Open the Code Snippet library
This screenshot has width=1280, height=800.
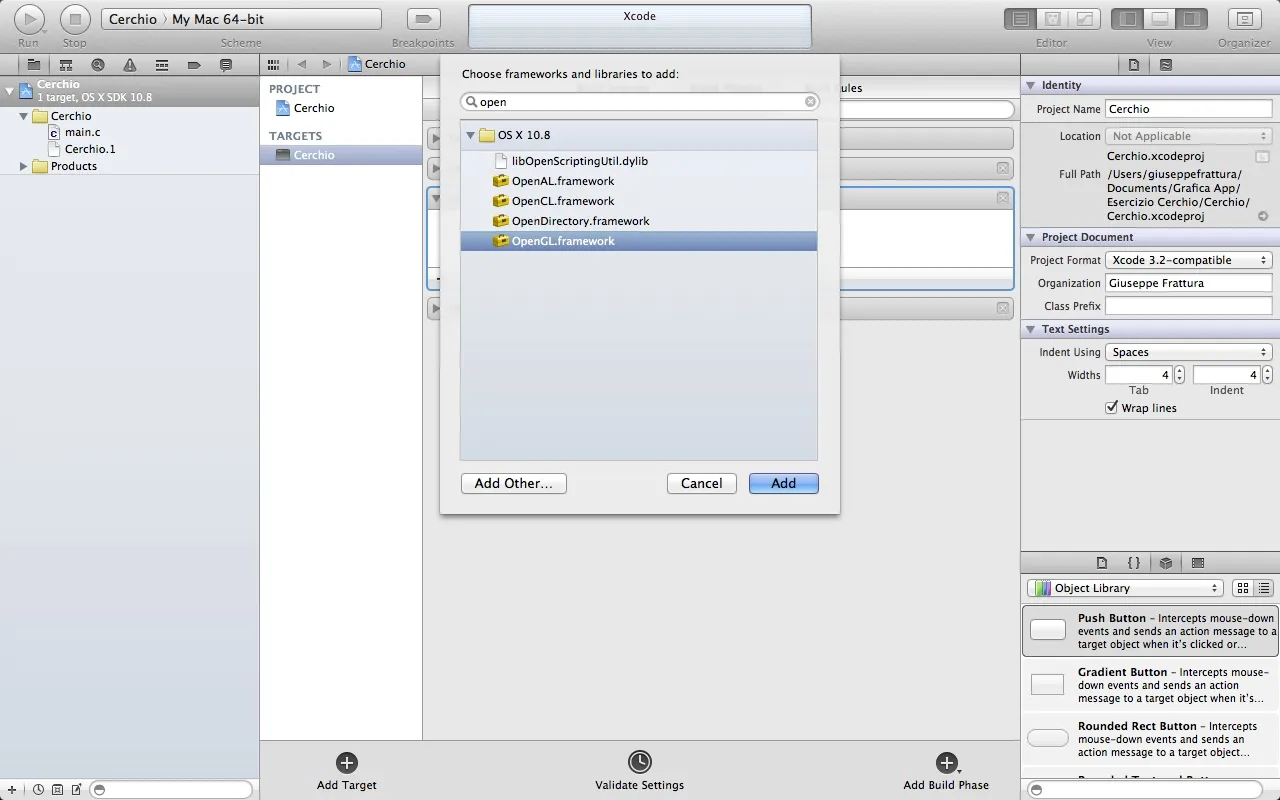1134,563
